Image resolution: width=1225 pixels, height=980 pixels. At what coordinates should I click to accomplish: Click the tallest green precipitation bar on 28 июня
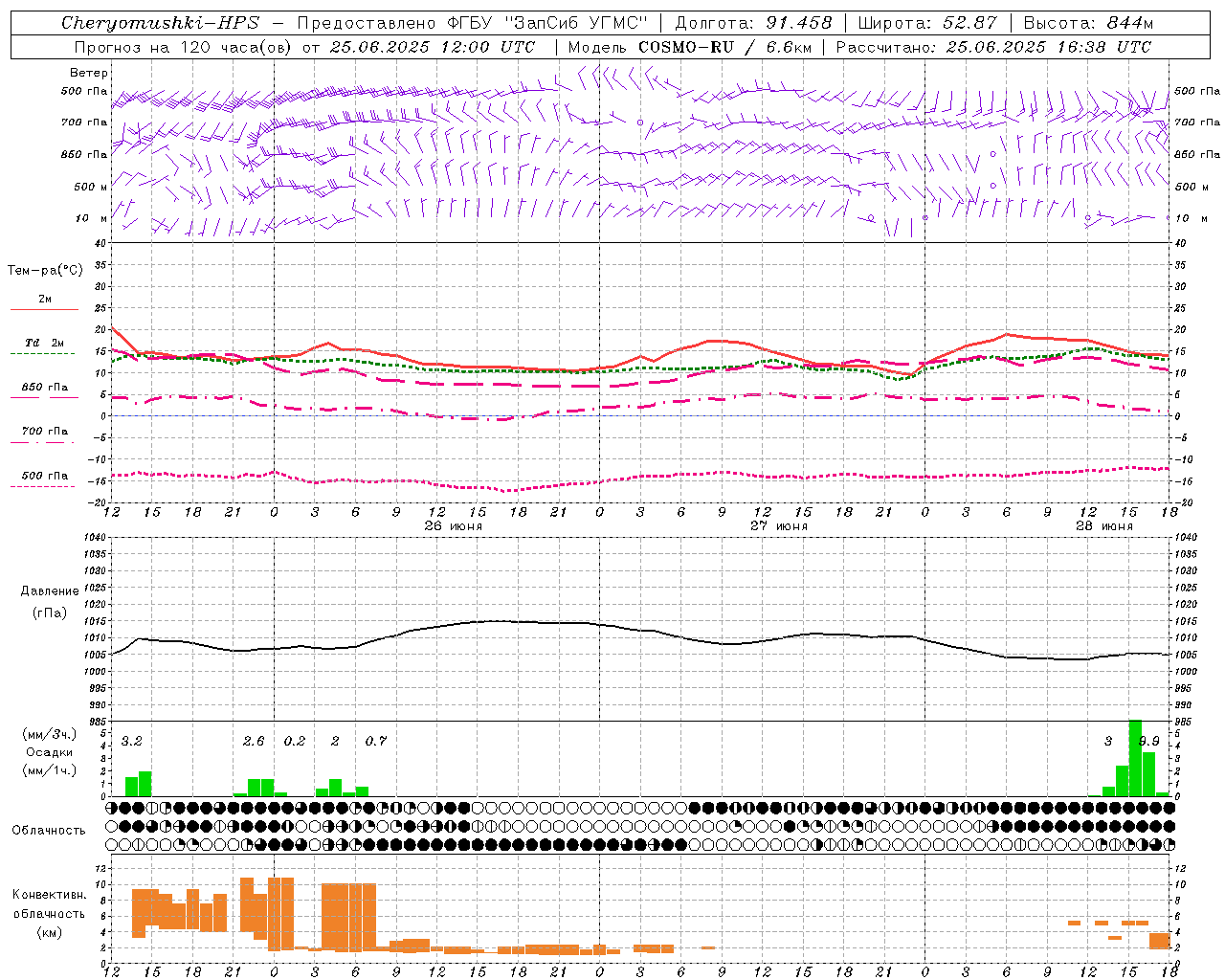point(1135,758)
